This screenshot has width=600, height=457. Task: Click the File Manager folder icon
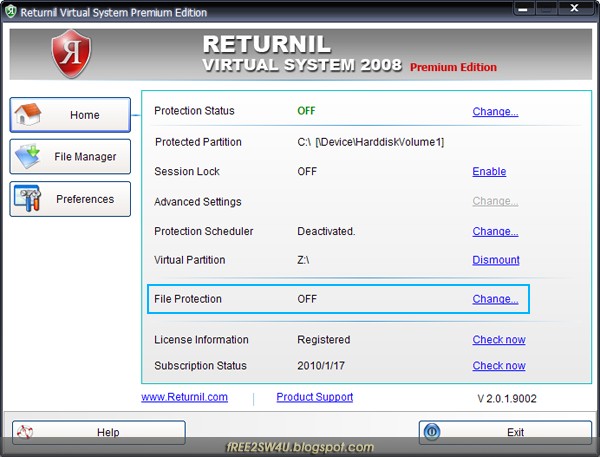[x=28, y=156]
